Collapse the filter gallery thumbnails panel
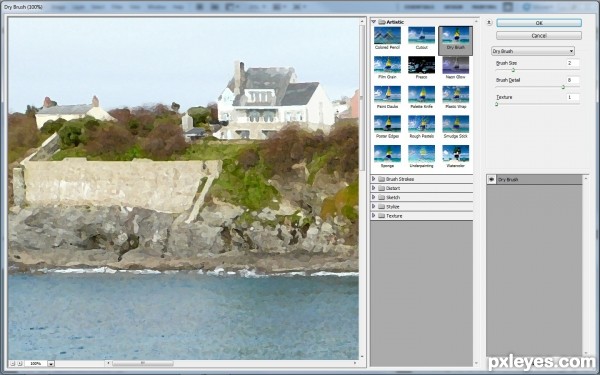 [x=489, y=23]
